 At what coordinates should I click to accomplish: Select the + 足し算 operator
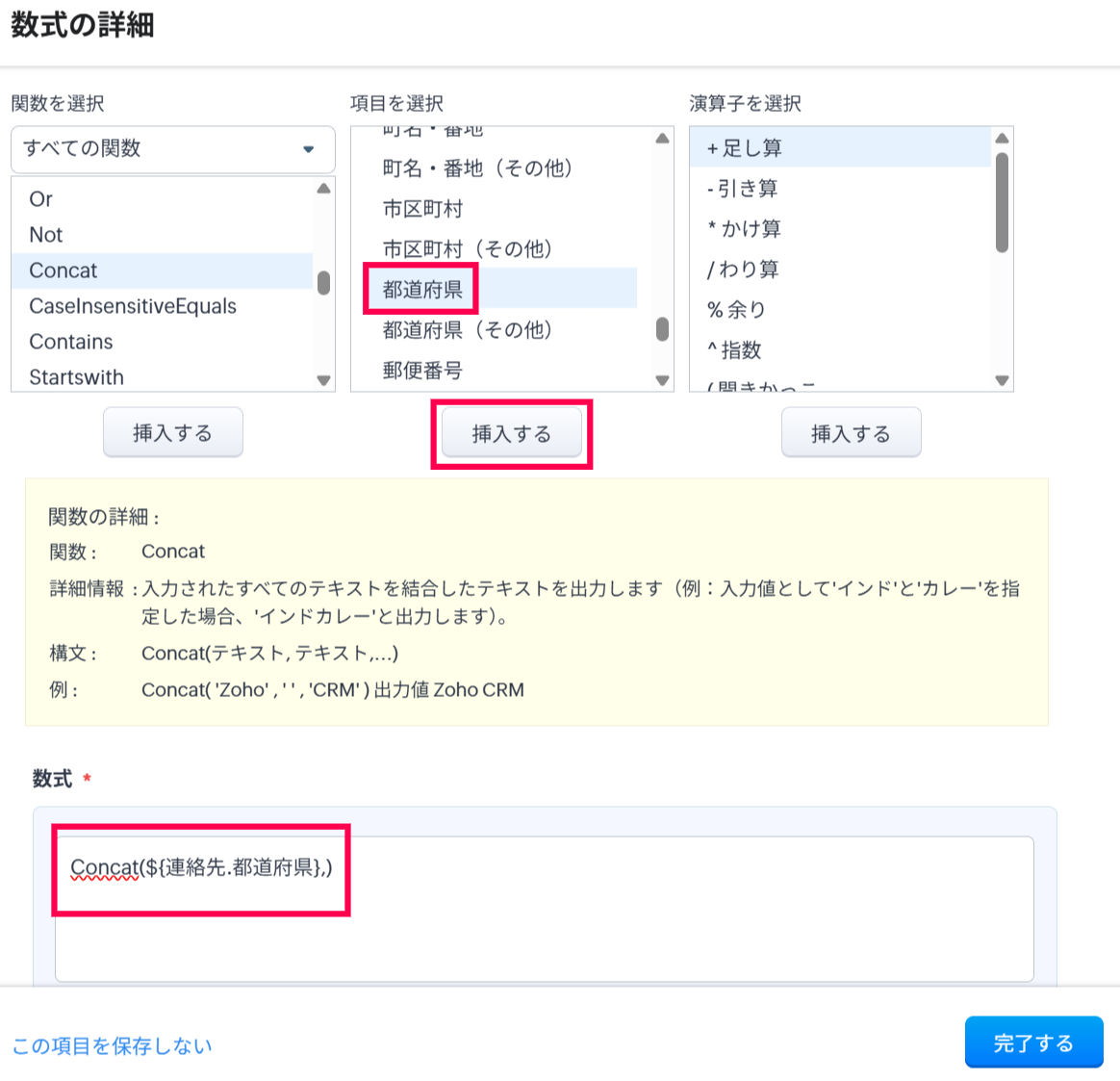pyautogui.click(x=745, y=148)
